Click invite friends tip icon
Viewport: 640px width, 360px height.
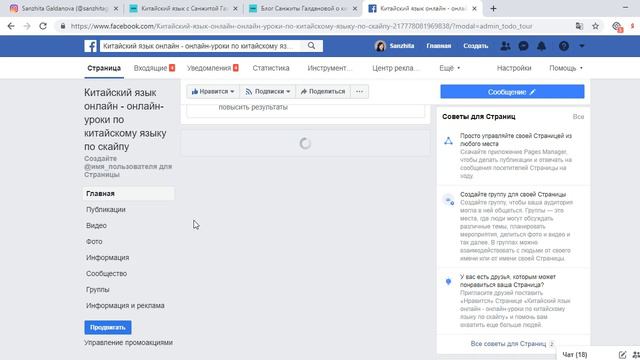click(x=448, y=282)
